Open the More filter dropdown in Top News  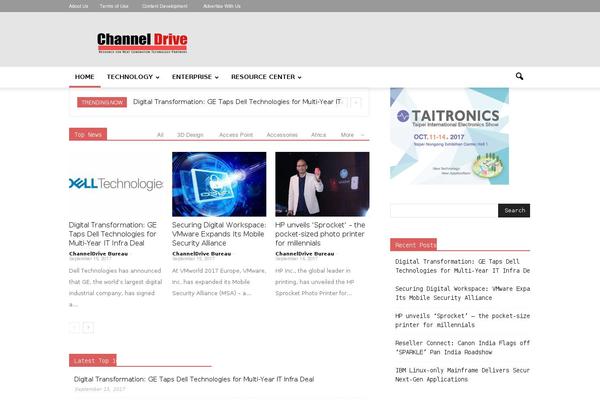(x=352, y=135)
